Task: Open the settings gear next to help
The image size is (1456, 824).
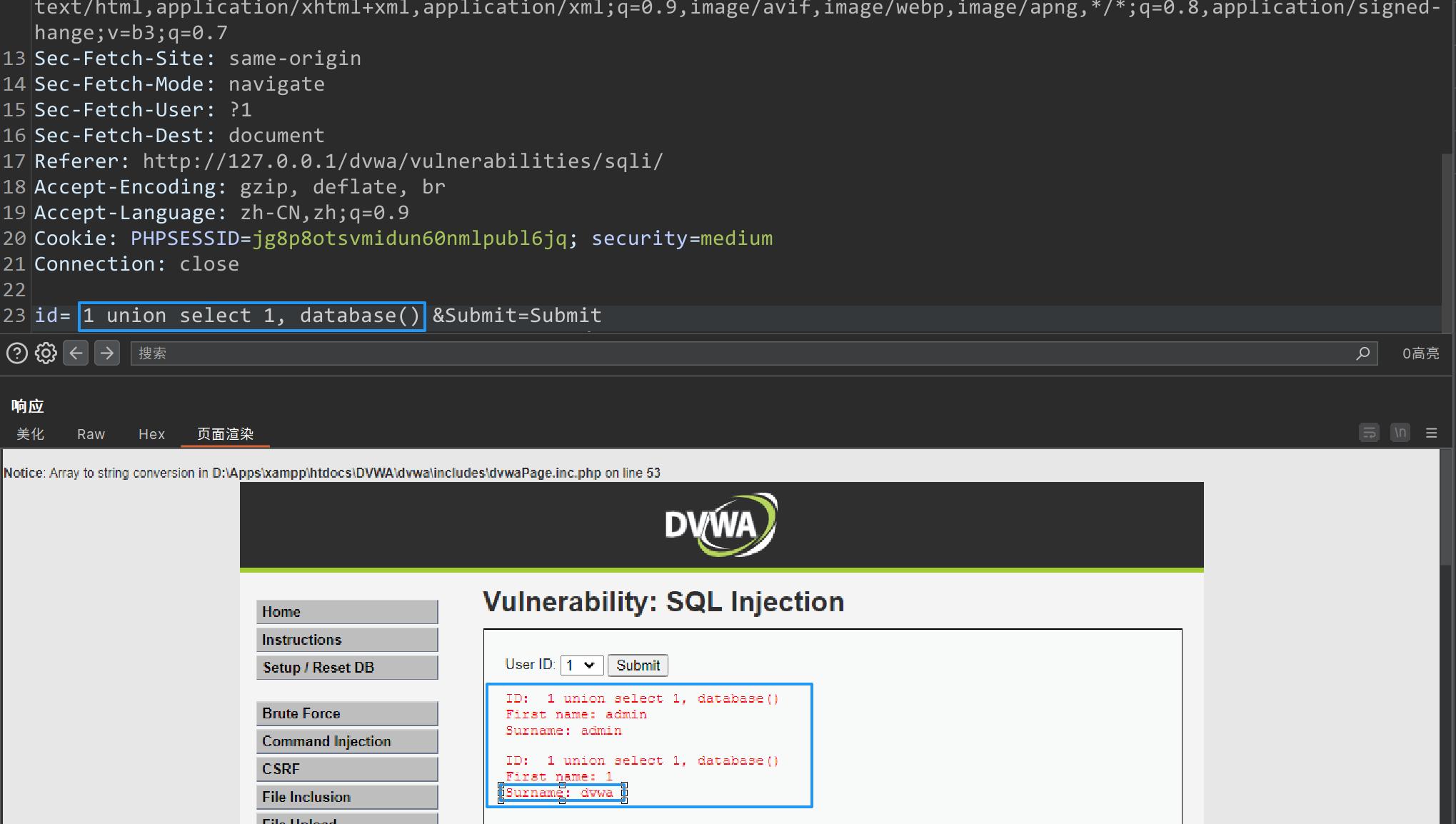Action: tap(45, 353)
